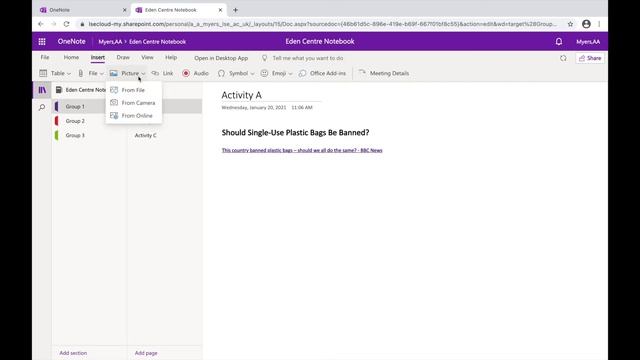The width and height of the screenshot is (640, 360).
Task: Click the Link chain icon
Action: pos(156,73)
